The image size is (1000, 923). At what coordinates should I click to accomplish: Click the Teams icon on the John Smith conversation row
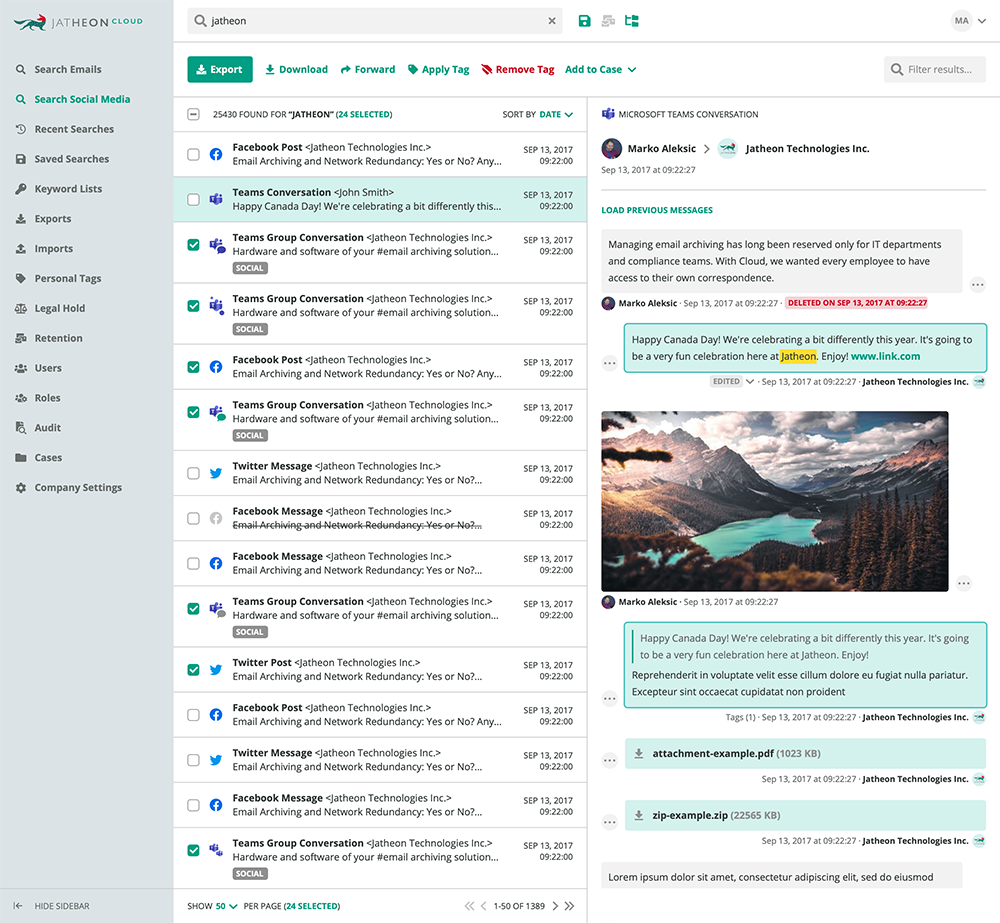pos(216,199)
